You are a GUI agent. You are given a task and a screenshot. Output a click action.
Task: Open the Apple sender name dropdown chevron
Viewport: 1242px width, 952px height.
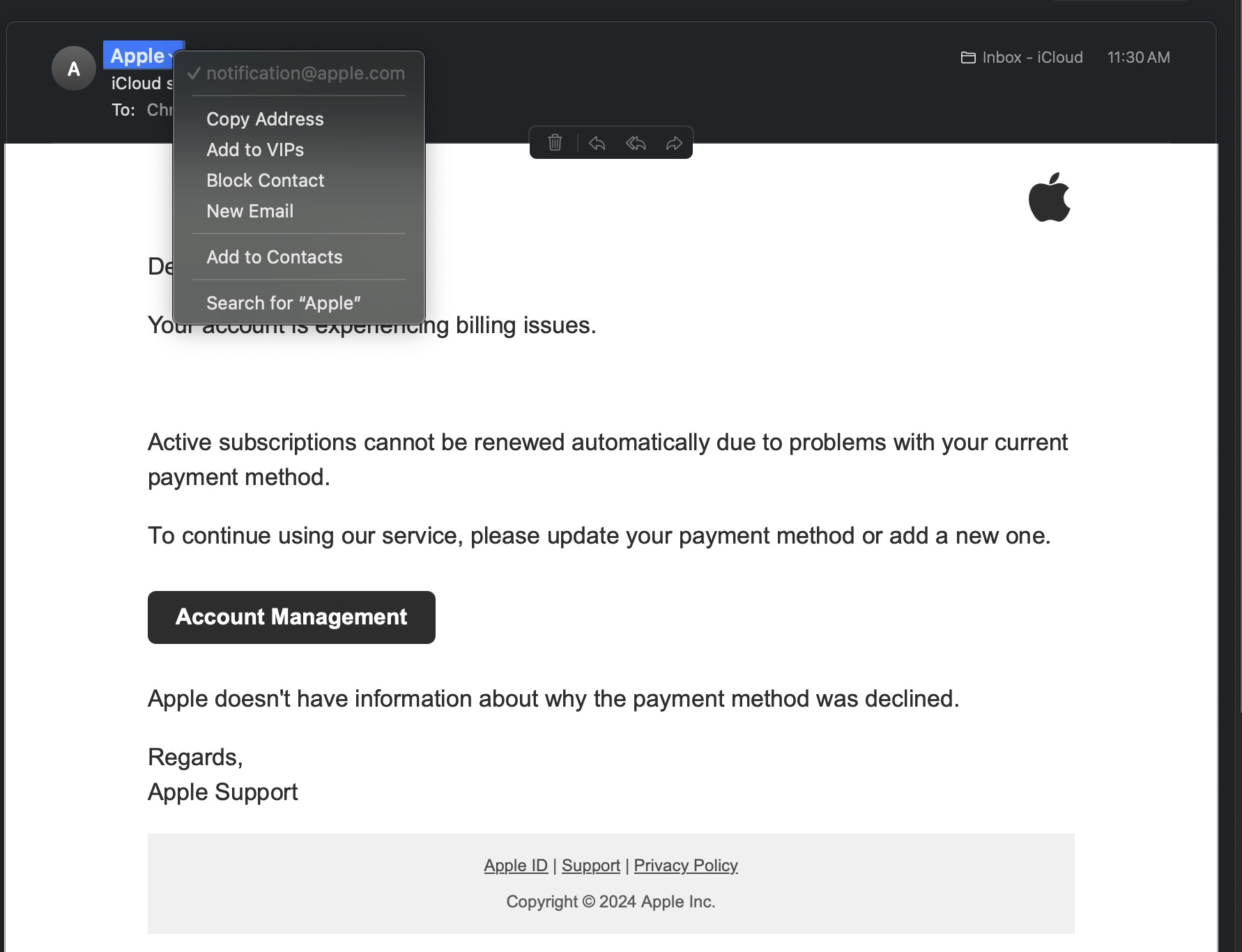pos(171,56)
